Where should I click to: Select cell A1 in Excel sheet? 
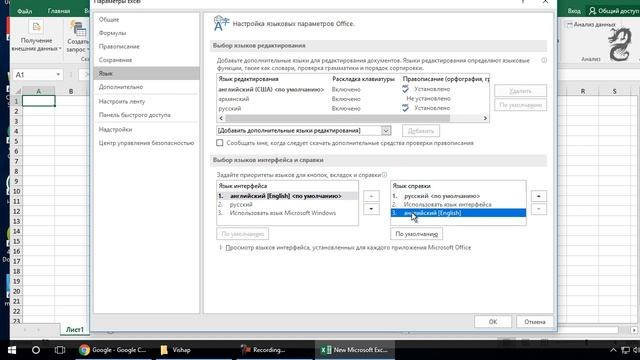[x=39, y=101]
